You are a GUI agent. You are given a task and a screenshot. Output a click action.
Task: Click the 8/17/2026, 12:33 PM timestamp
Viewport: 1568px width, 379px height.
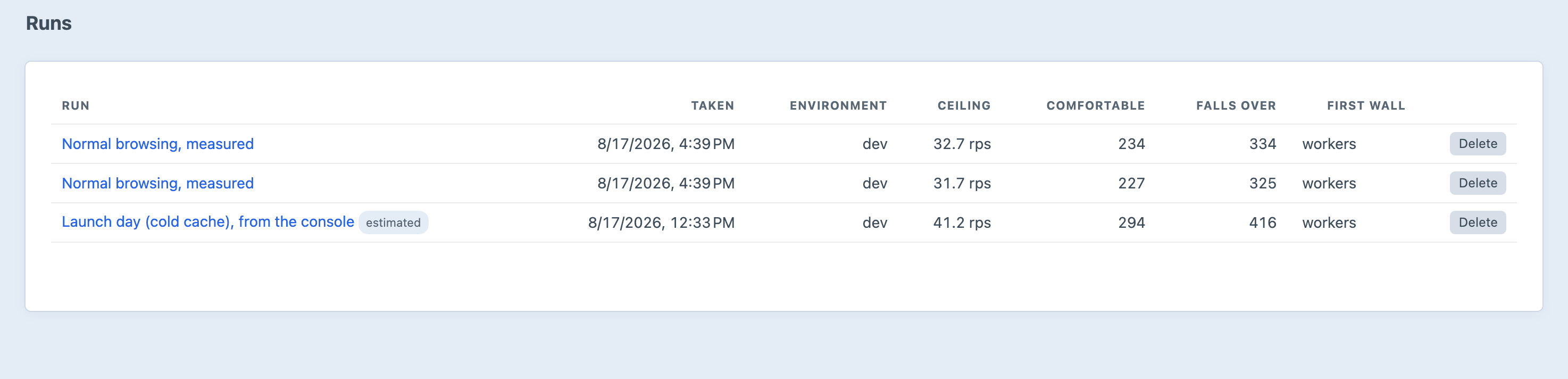661,223
